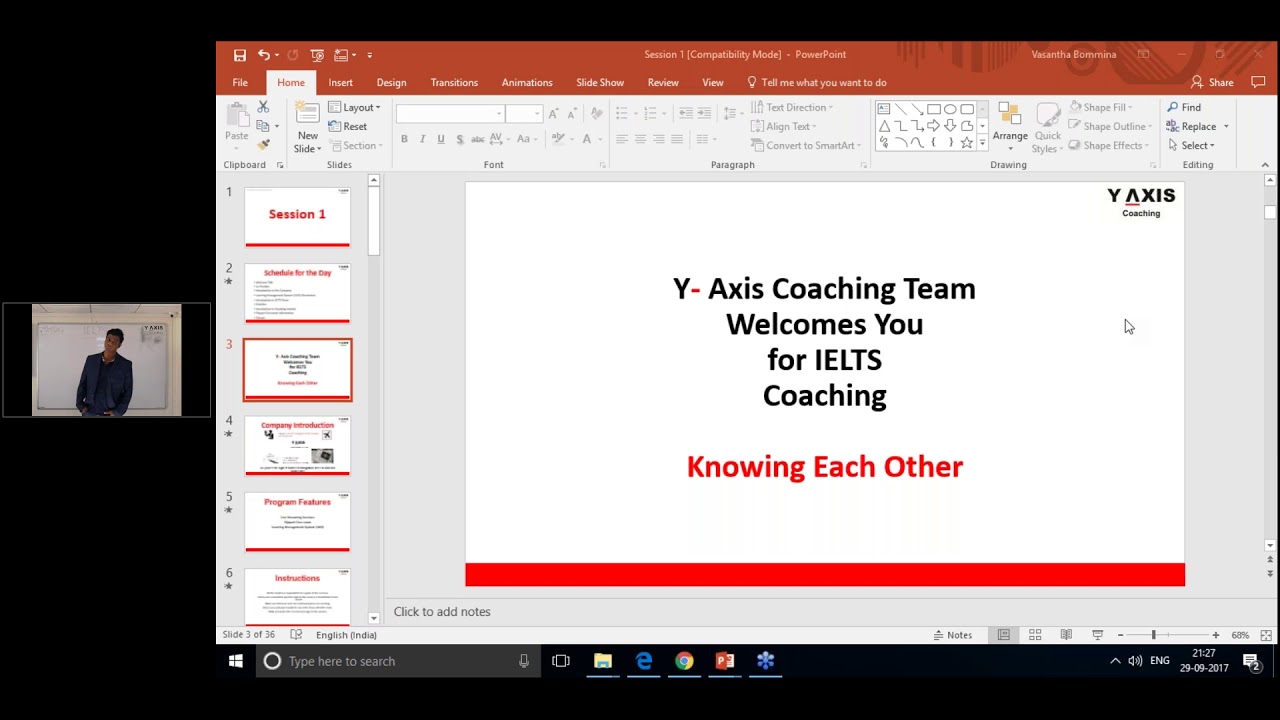
Task: Center-align the text
Action: click(640, 139)
